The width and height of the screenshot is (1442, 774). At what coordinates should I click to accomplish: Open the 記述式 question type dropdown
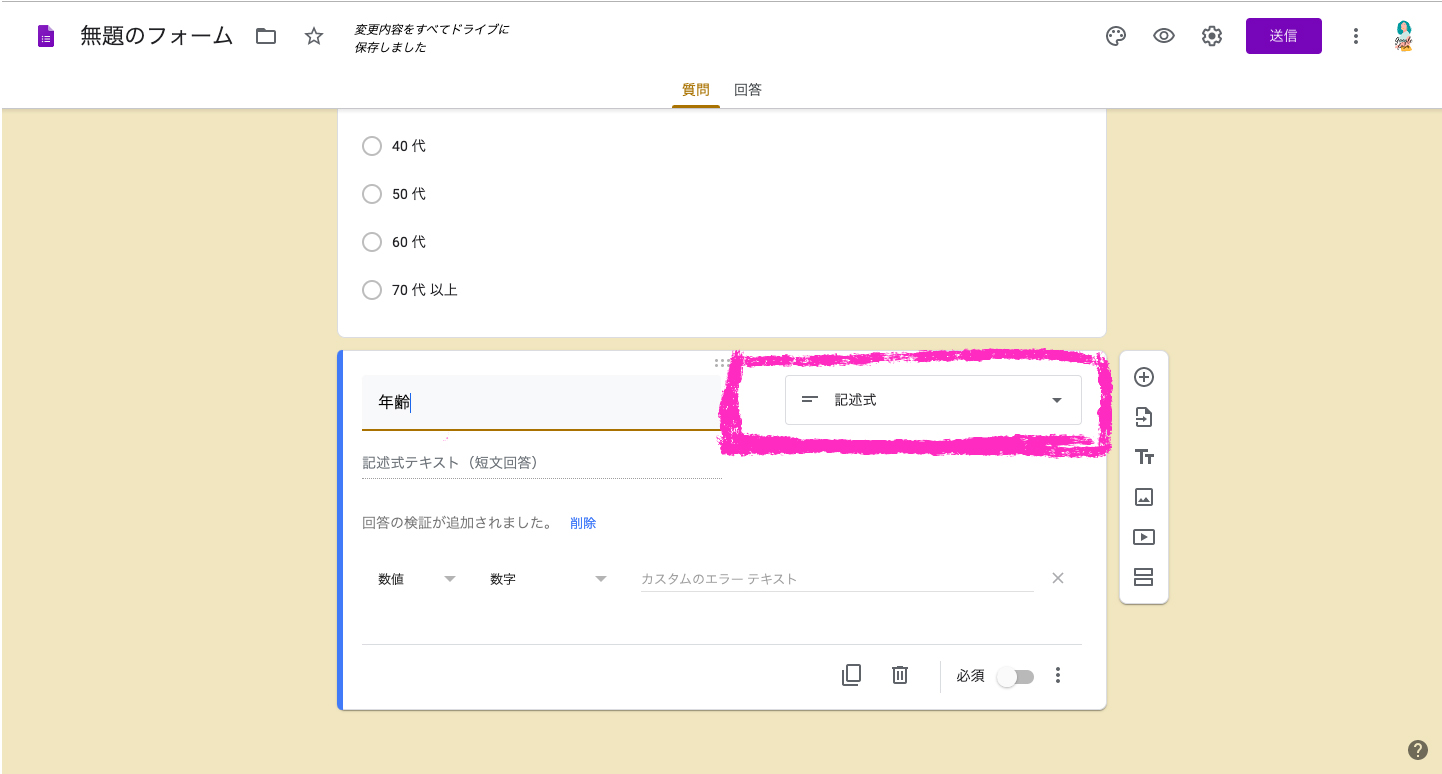[x=933, y=400]
